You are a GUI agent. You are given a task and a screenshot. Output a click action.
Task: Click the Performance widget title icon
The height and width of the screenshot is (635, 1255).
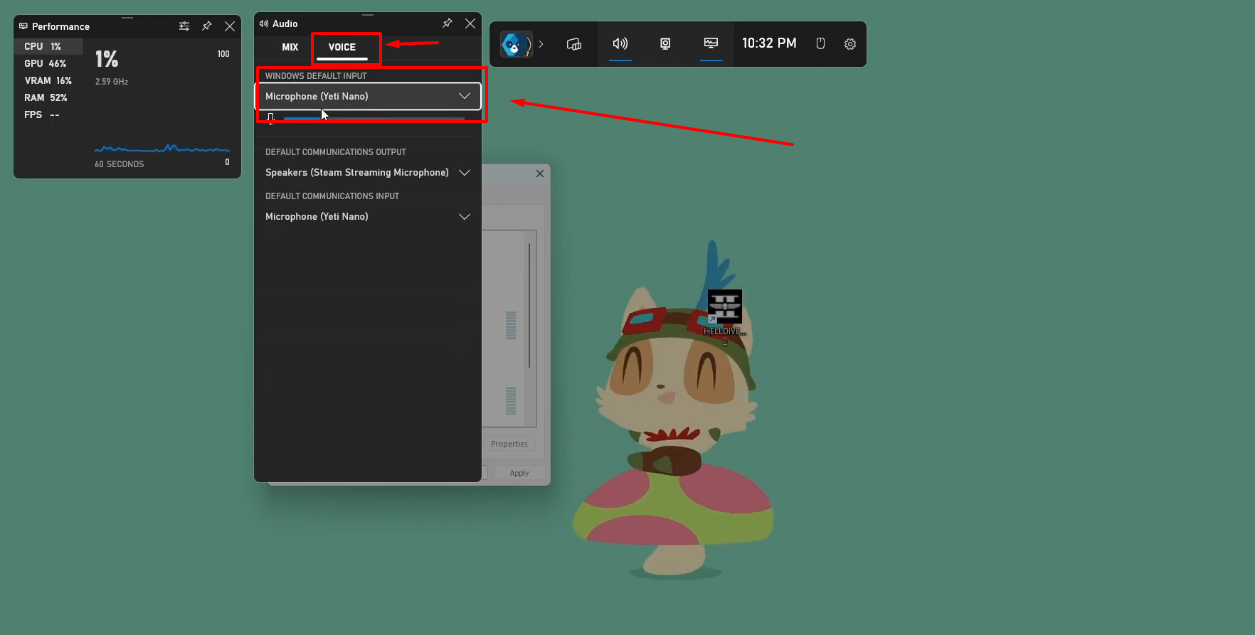tap(24, 26)
